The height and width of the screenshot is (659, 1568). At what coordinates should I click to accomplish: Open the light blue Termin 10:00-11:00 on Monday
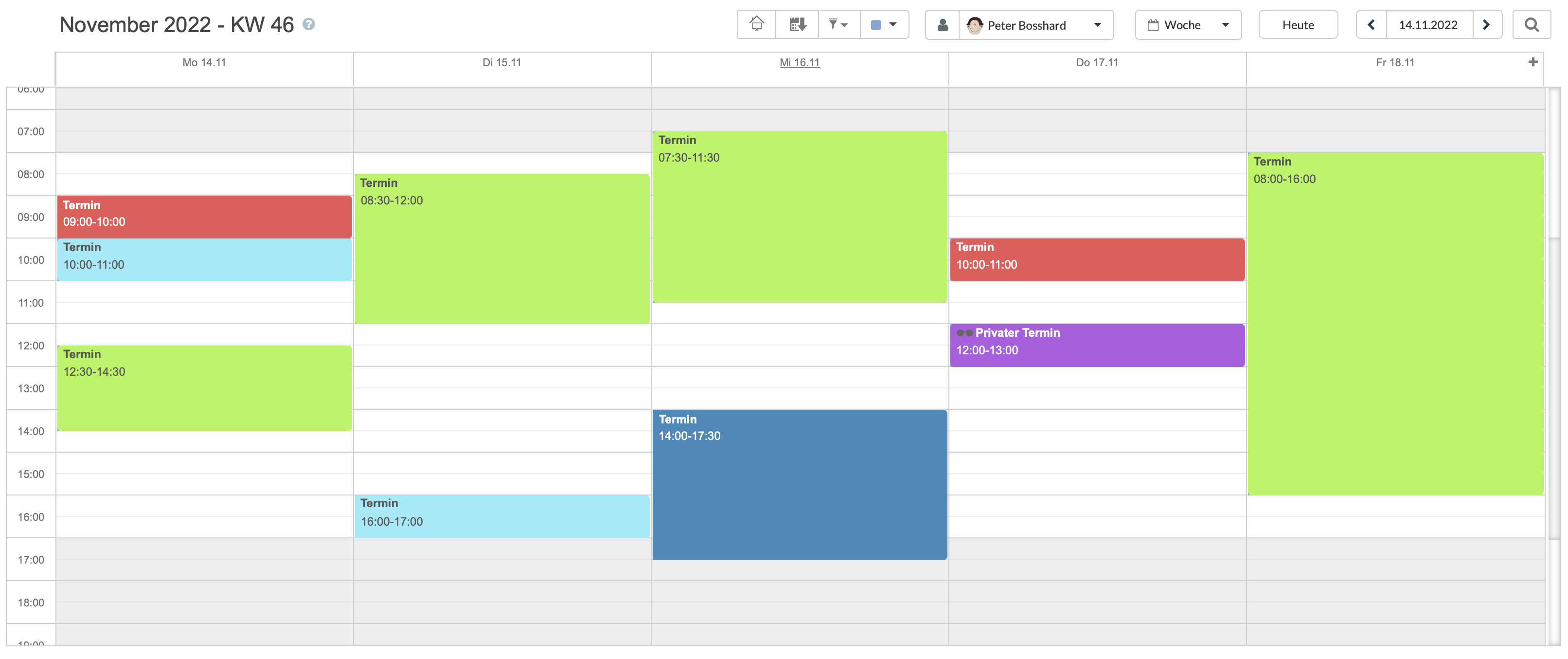205,259
